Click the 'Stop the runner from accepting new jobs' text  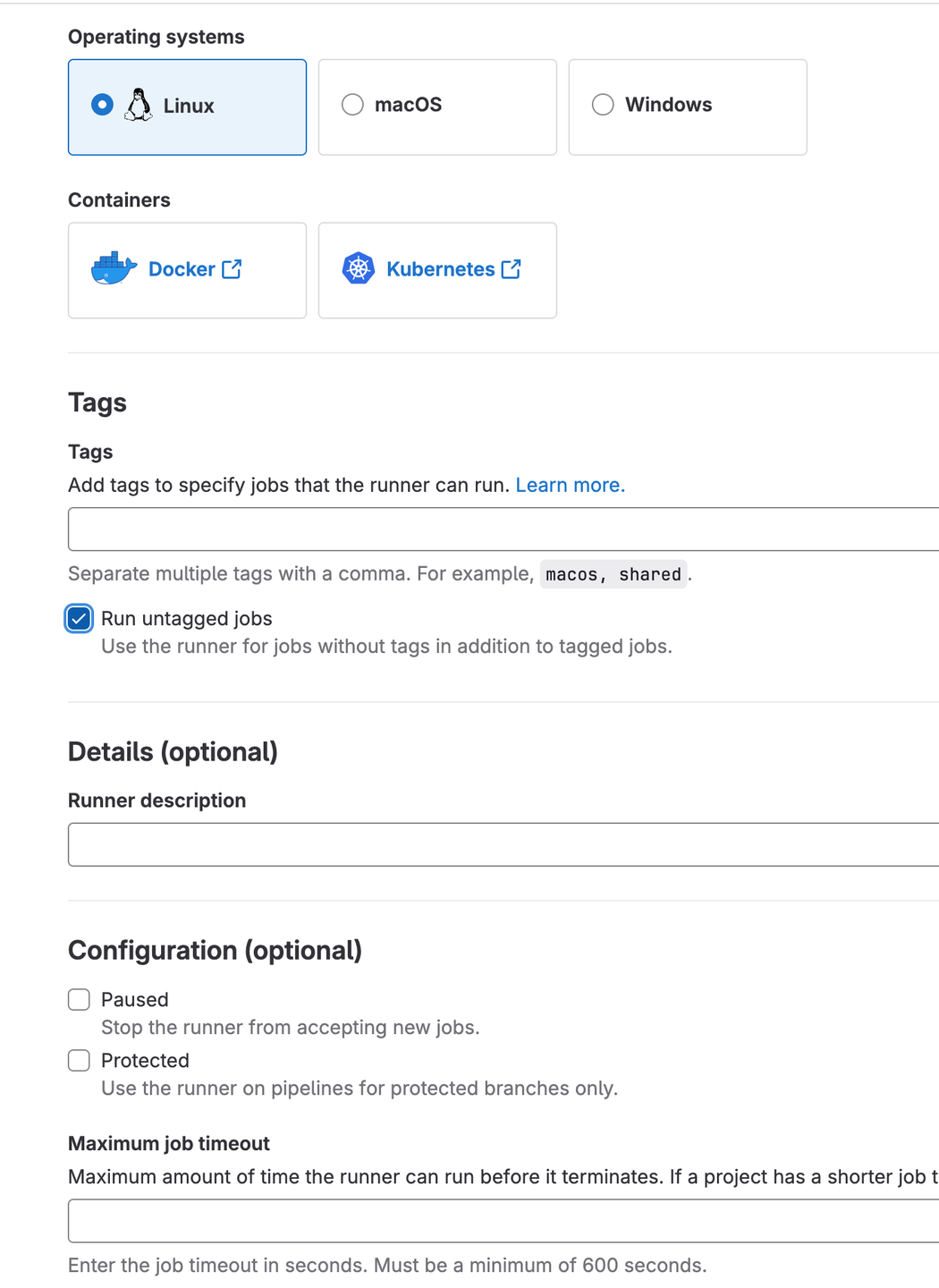[291, 1028]
